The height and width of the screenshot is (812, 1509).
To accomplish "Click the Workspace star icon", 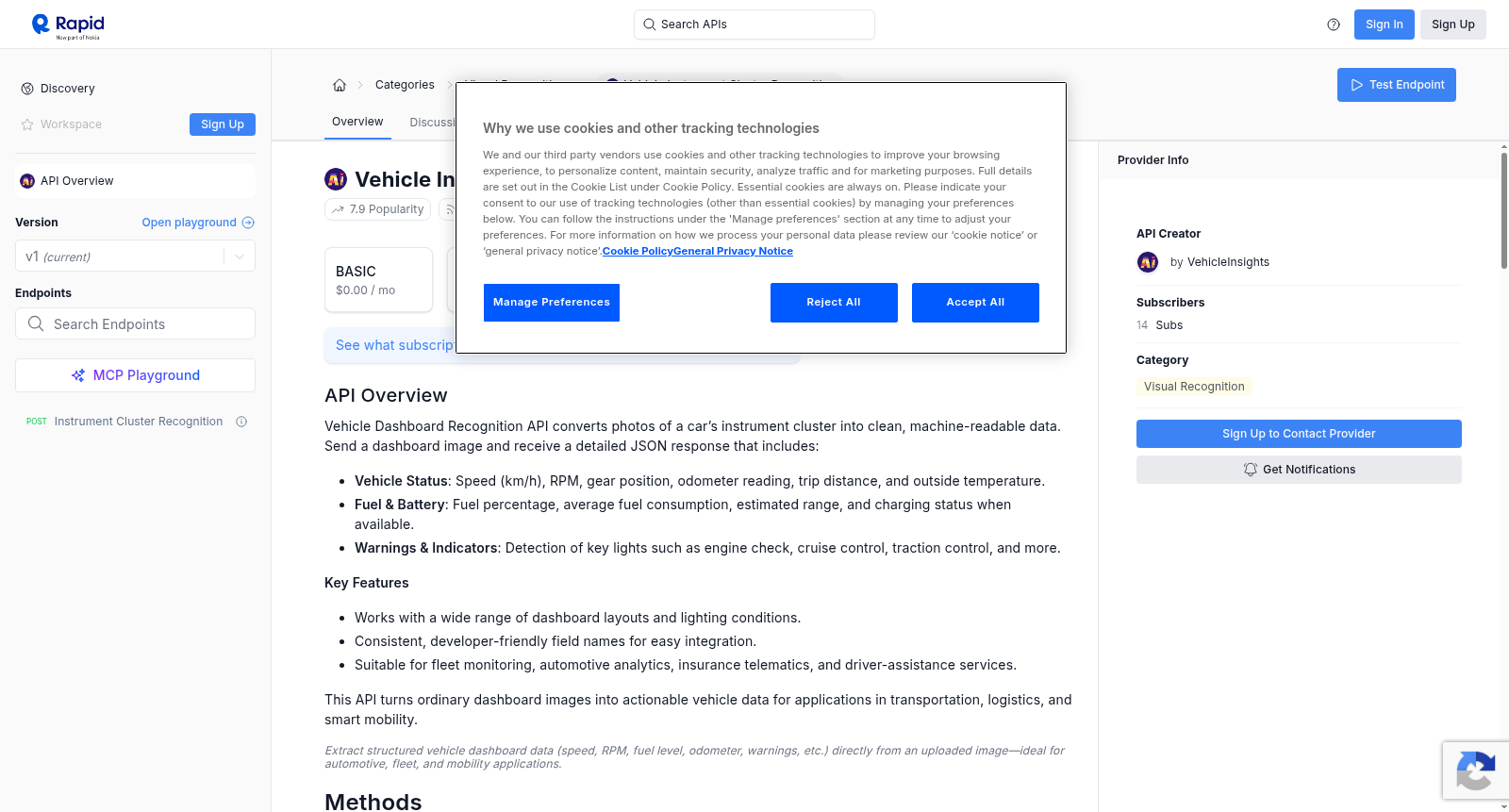I will click(27, 124).
